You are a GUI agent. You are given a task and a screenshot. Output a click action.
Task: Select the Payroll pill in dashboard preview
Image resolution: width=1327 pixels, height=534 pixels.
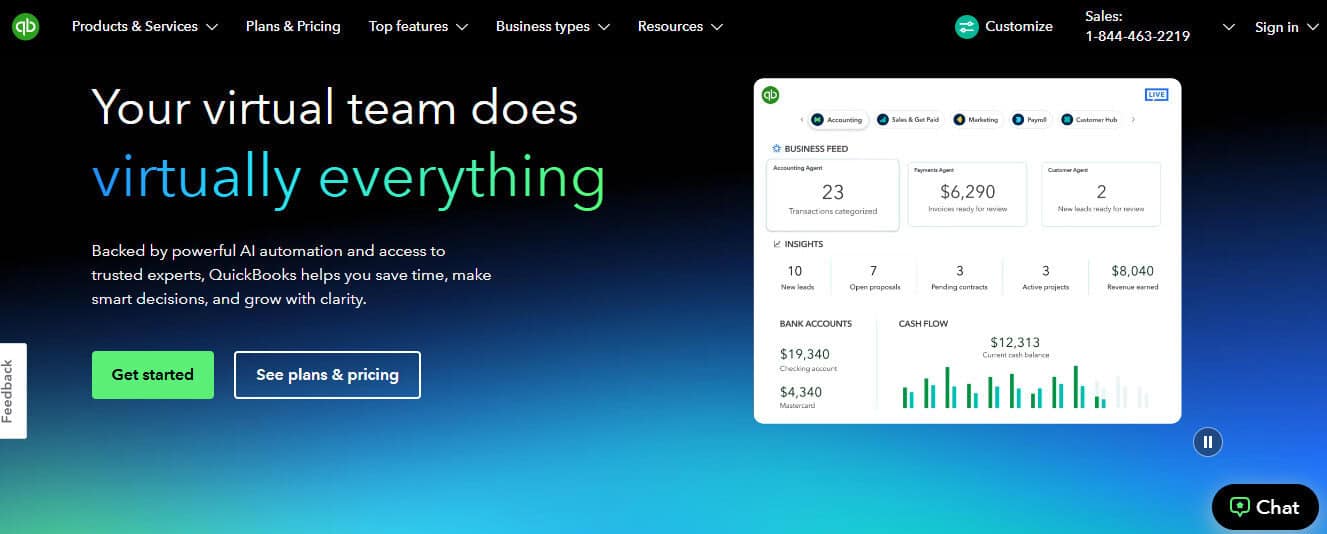(1030, 120)
